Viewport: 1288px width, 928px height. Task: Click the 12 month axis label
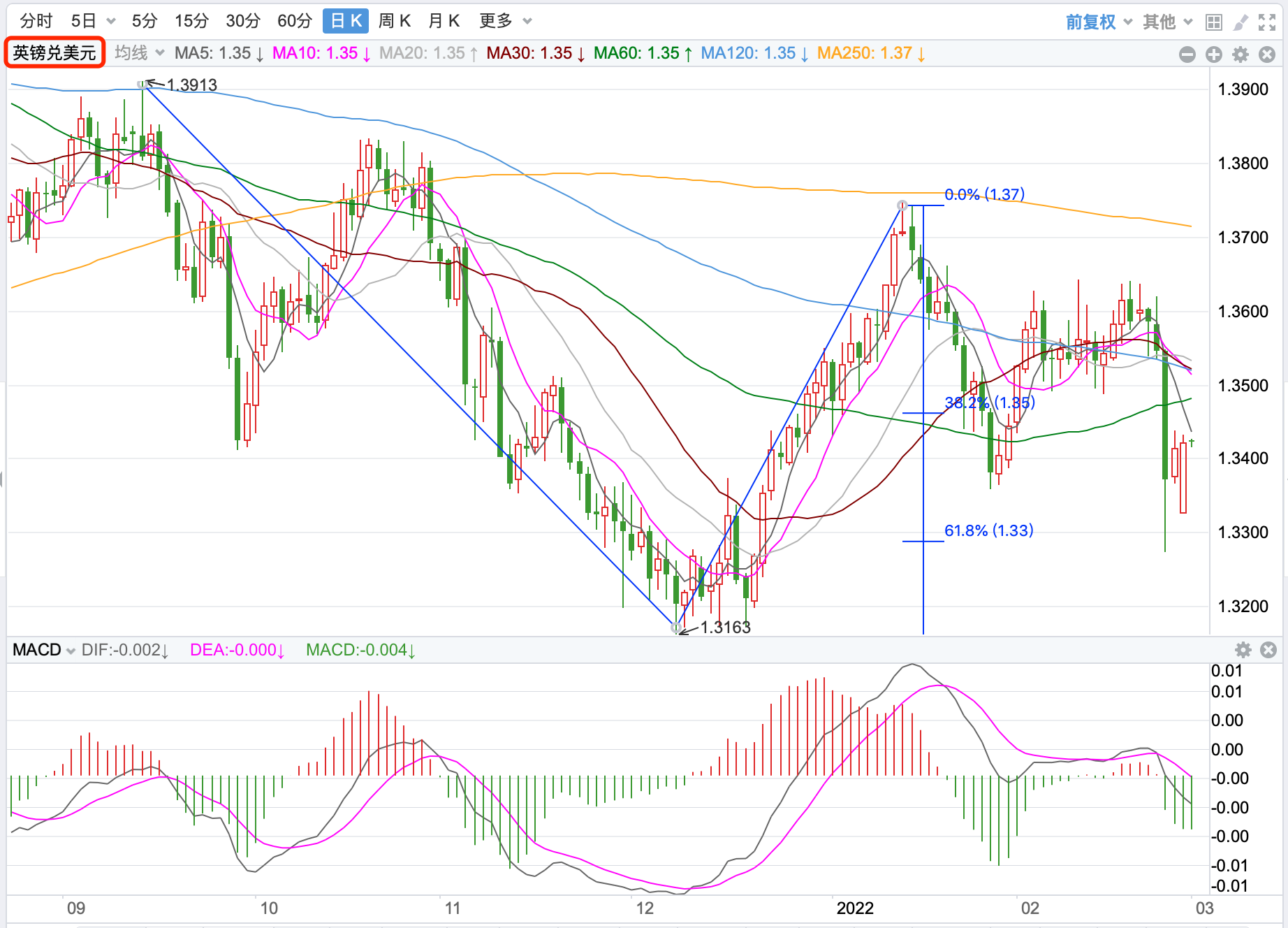(x=645, y=908)
